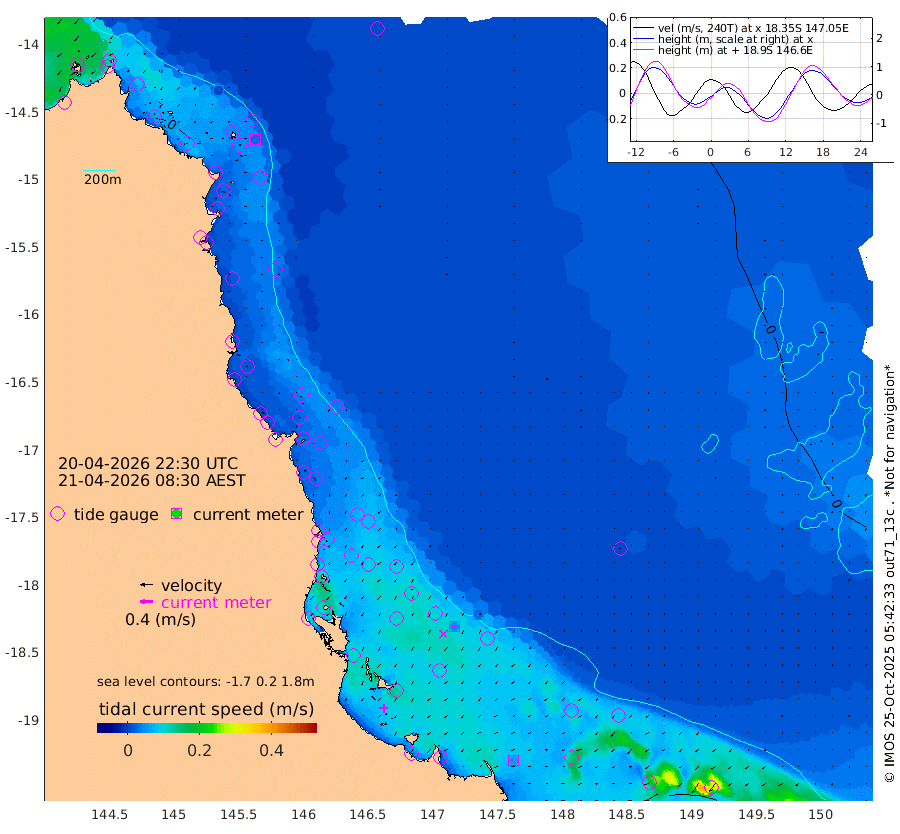The image size is (900, 834).
Task: Click the magenta current meter arrow in the legend
Action: pos(146,602)
